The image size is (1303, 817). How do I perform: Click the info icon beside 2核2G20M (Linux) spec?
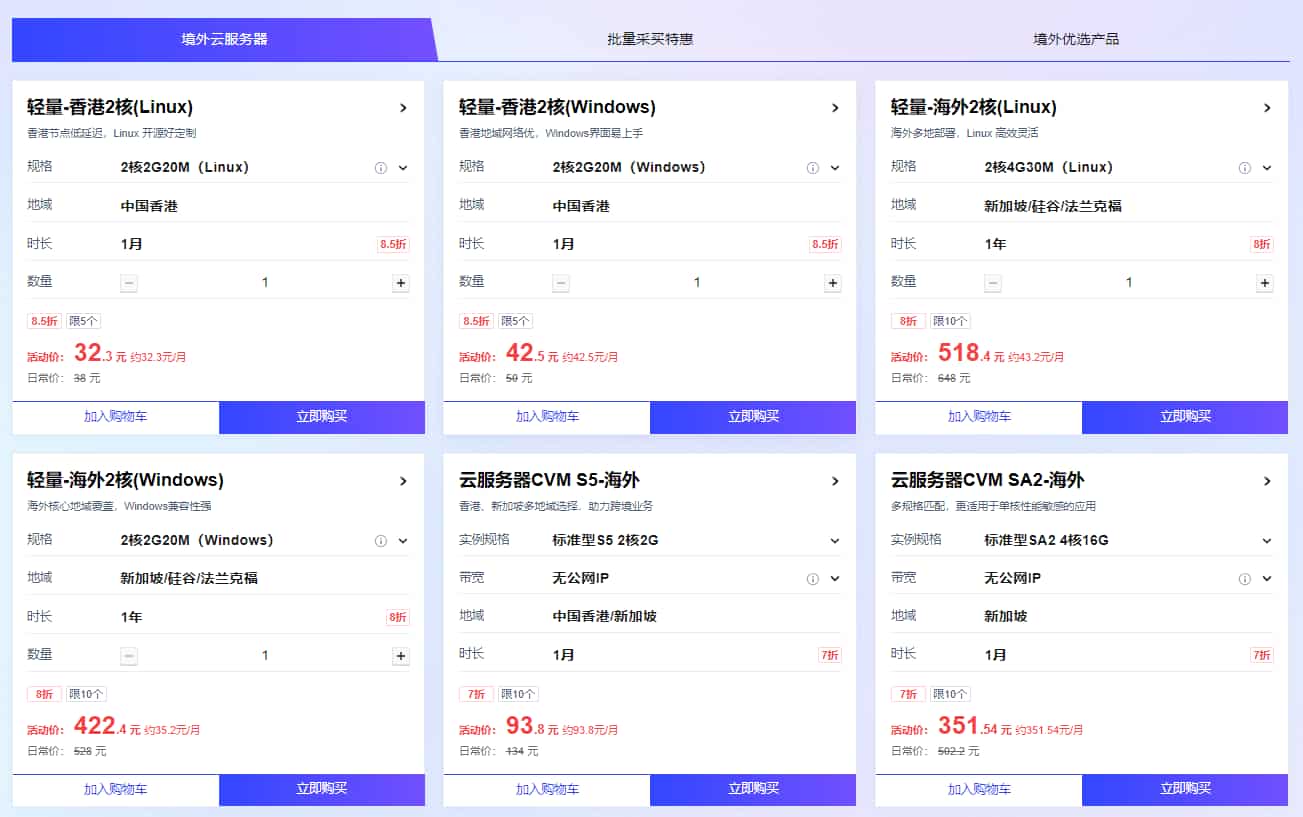coord(381,167)
